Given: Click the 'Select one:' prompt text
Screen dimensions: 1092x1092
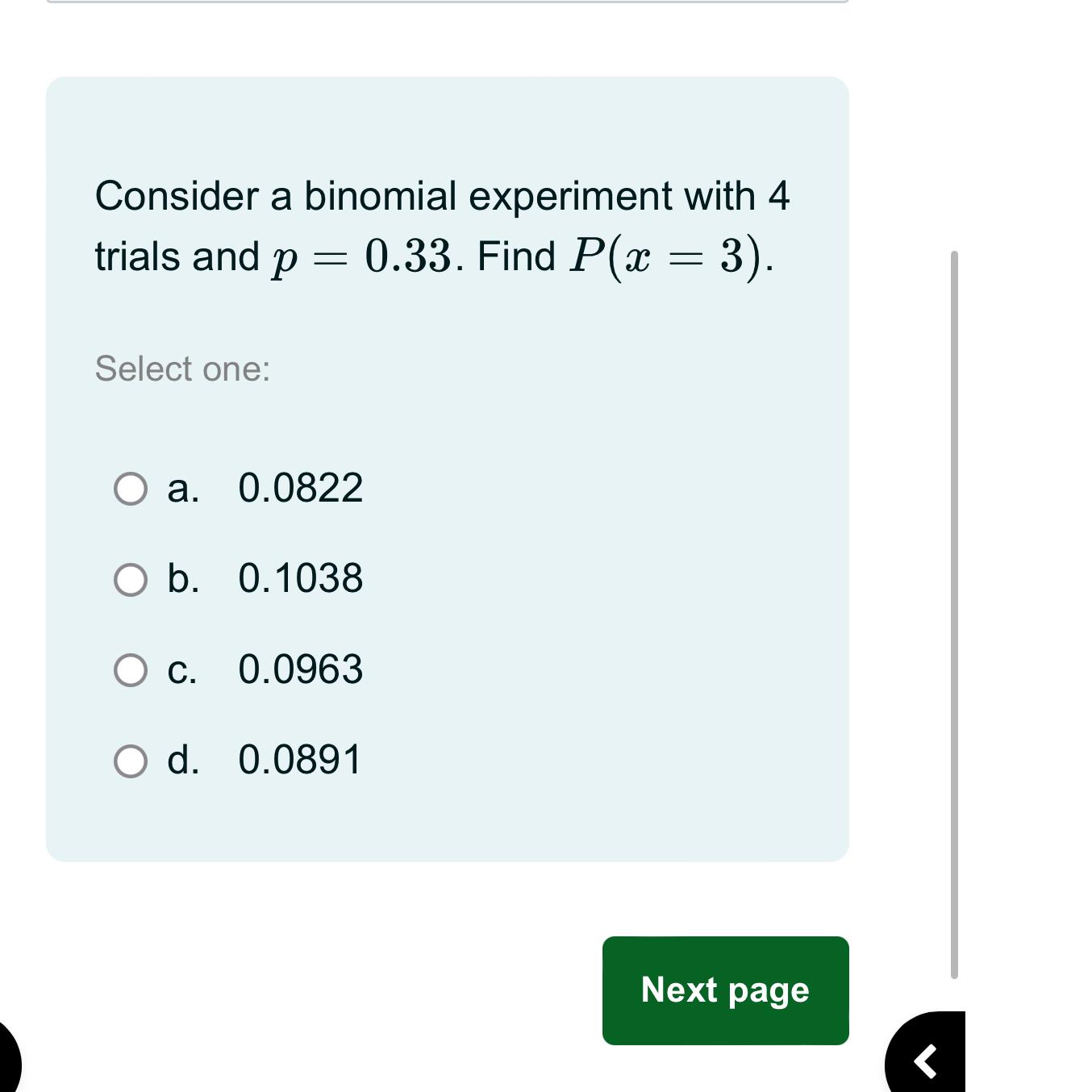Looking at the screenshot, I should [x=182, y=369].
